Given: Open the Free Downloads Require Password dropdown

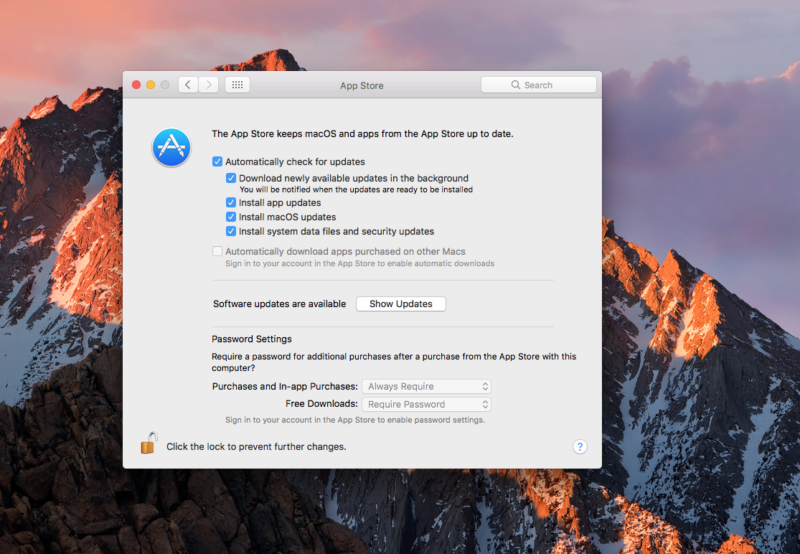Looking at the screenshot, I should click(427, 405).
